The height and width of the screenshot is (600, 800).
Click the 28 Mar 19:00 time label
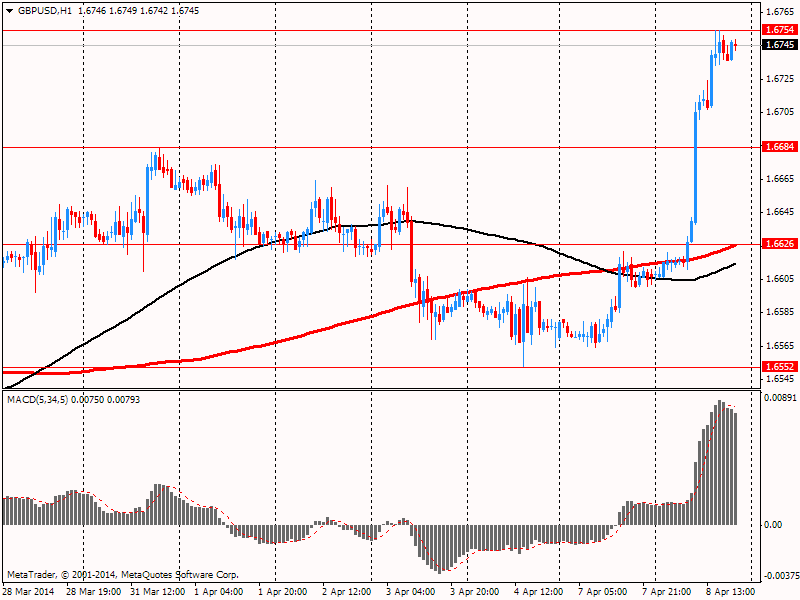click(x=94, y=592)
